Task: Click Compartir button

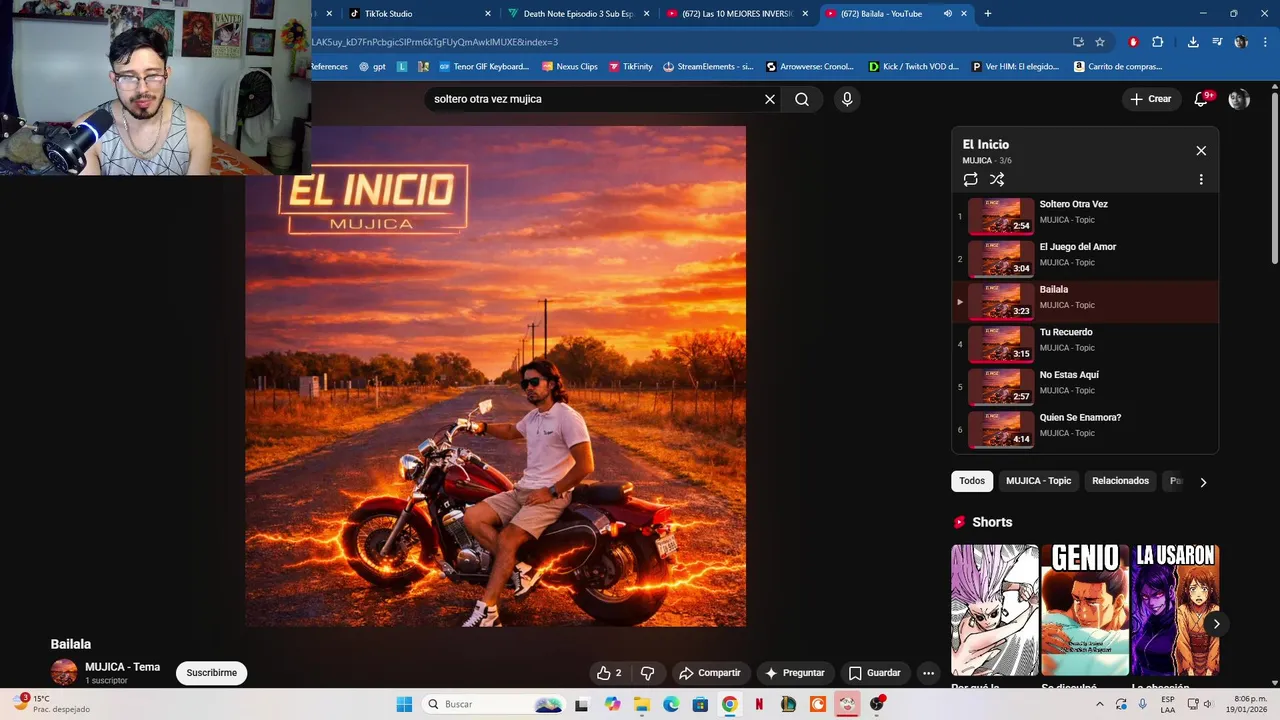Action: (x=710, y=673)
